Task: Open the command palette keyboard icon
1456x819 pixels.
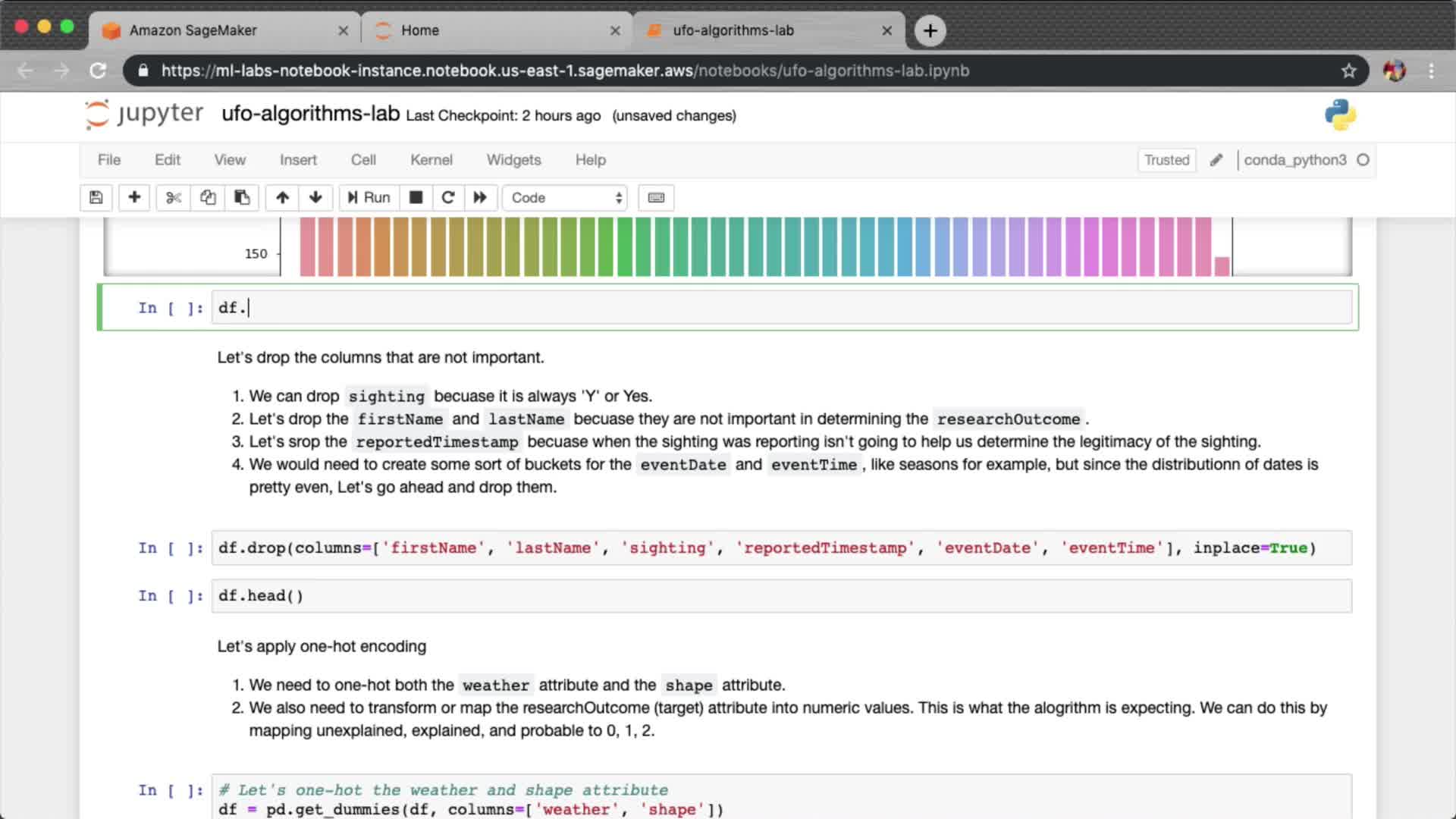Action: tap(656, 198)
